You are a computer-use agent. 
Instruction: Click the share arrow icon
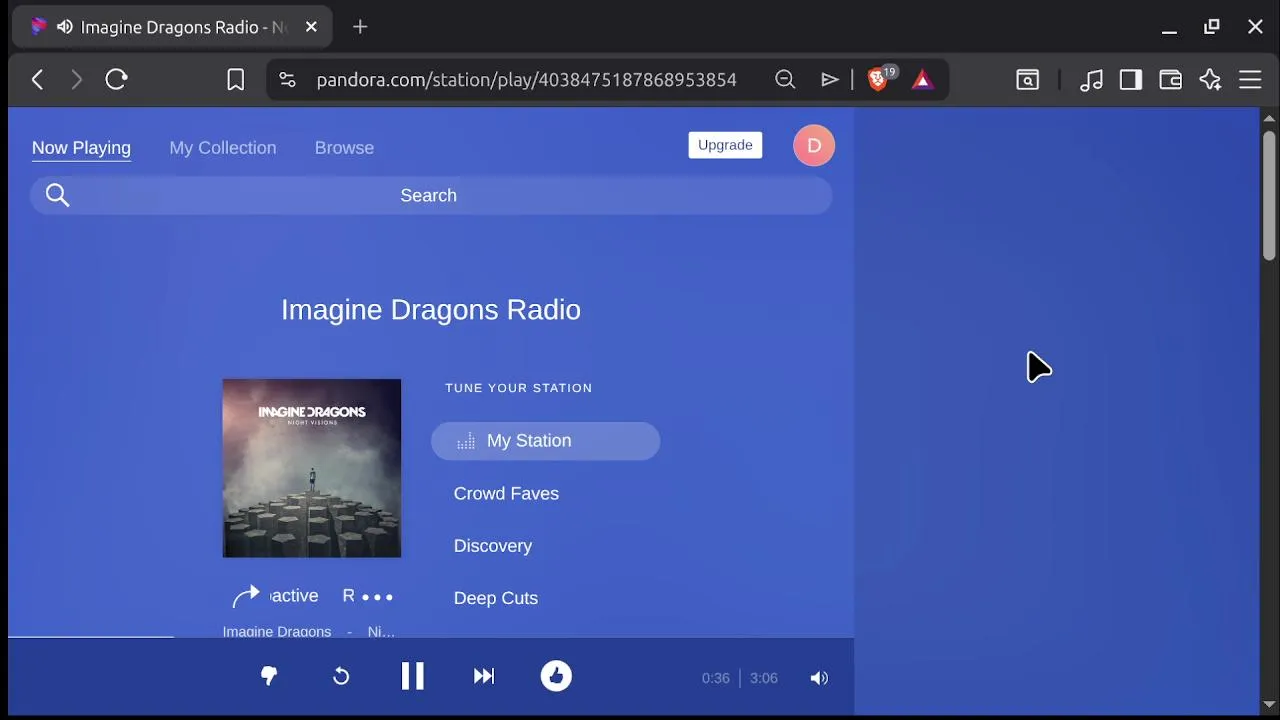click(x=246, y=597)
